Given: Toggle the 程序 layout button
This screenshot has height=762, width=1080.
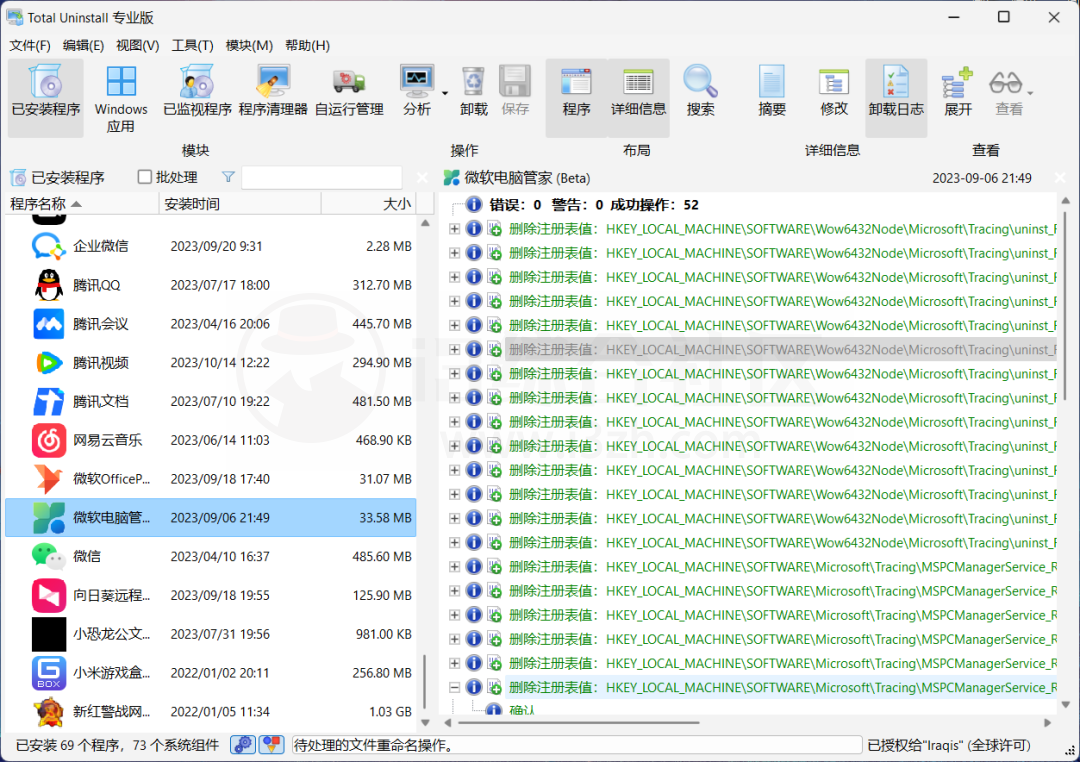Looking at the screenshot, I should pos(577,97).
